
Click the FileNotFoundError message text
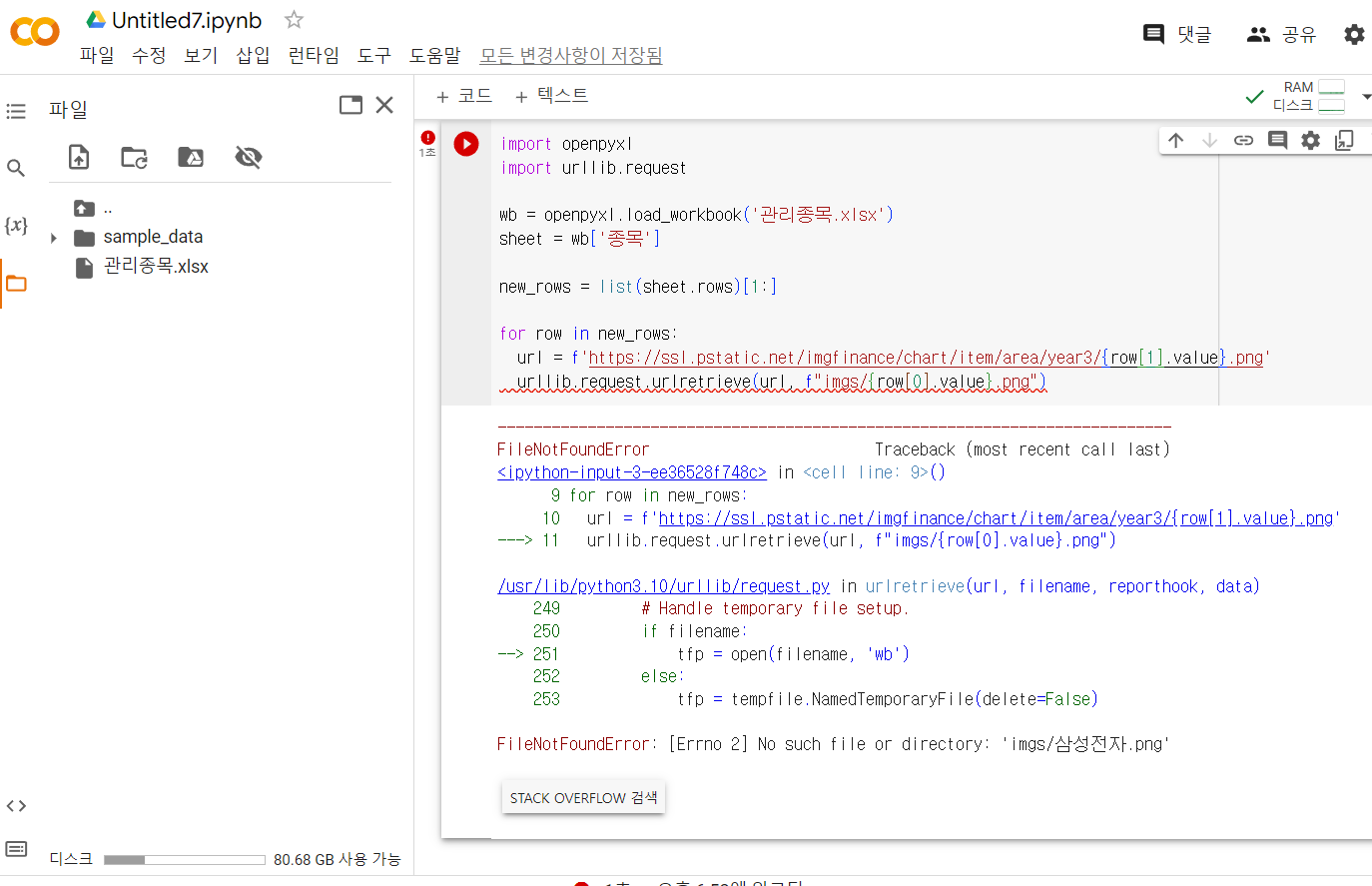pyautogui.click(x=833, y=744)
